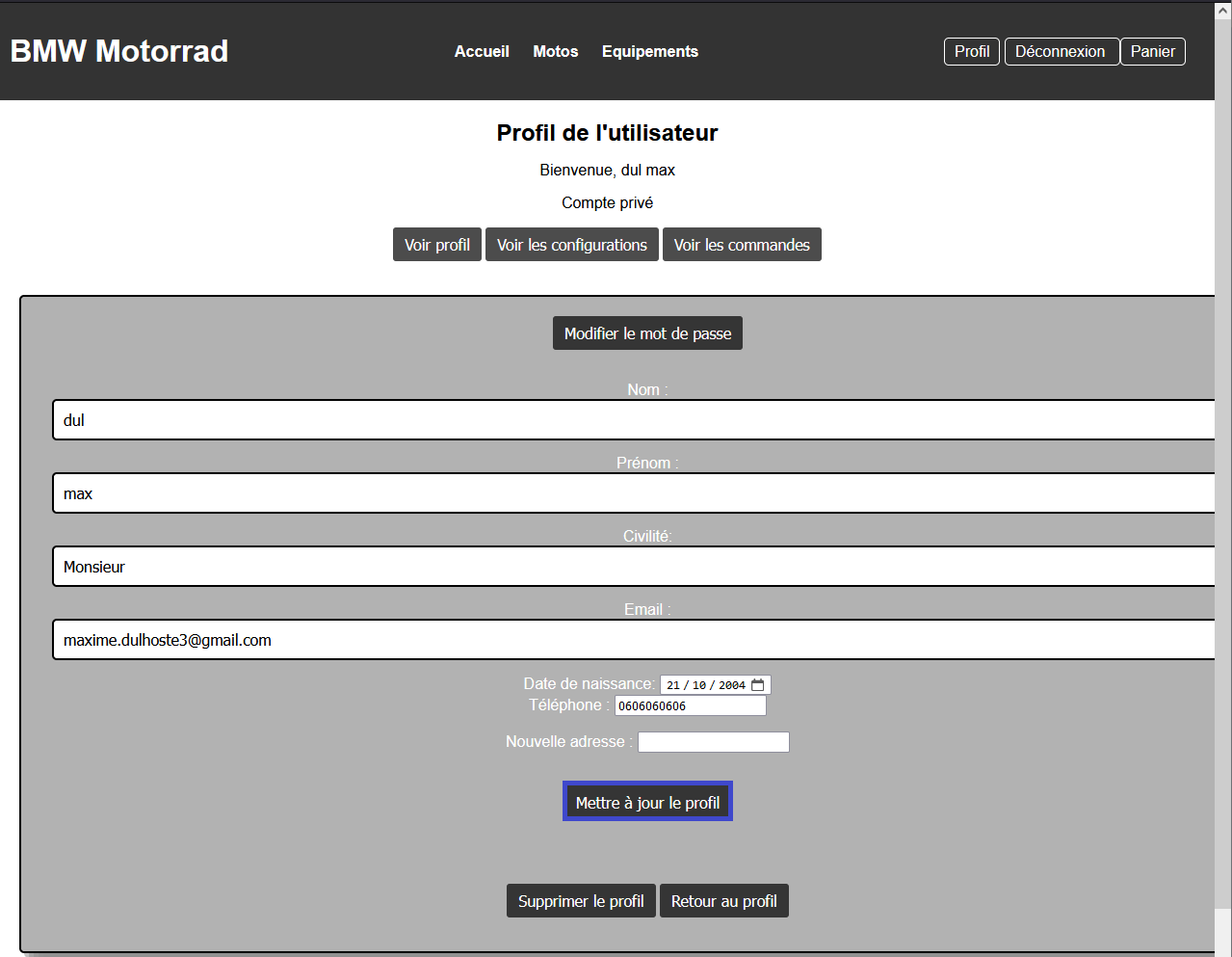Open the Motos menu item
The image size is (1232, 957).
tap(556, 52)
